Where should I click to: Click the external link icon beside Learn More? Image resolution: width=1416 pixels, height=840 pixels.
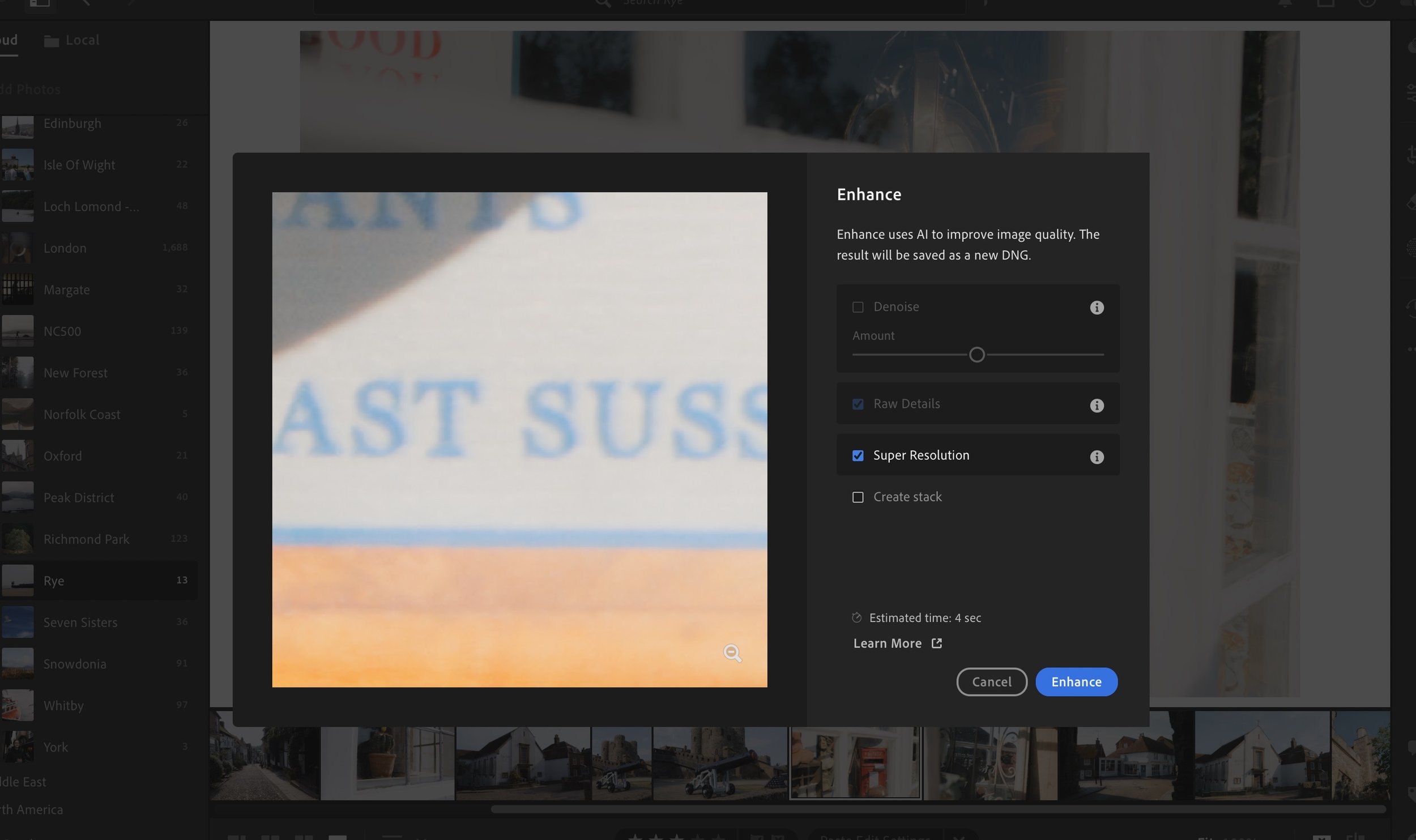[x=936, y=643]
